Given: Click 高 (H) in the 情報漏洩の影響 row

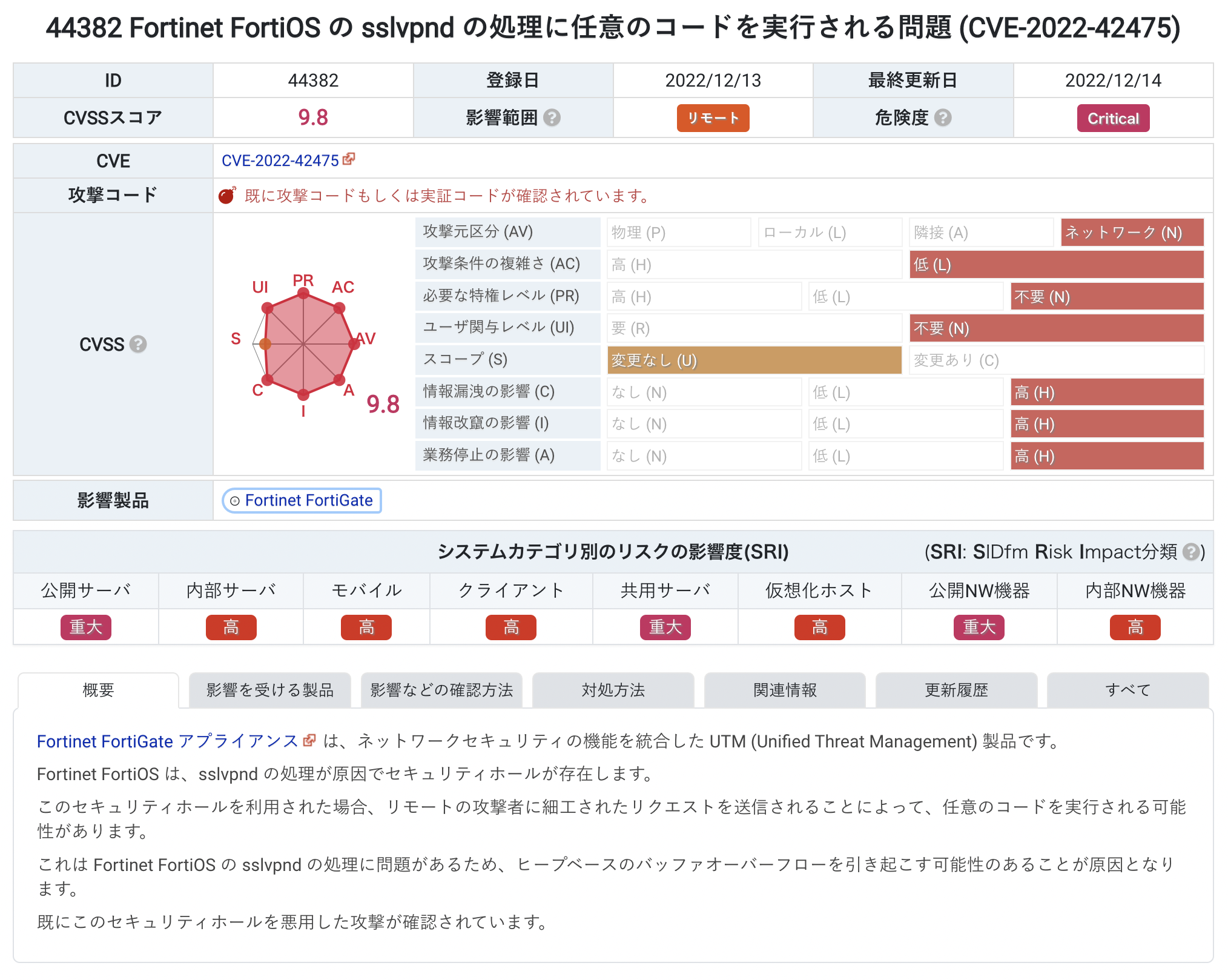Looking at the screenshot, I should 1107,392.
